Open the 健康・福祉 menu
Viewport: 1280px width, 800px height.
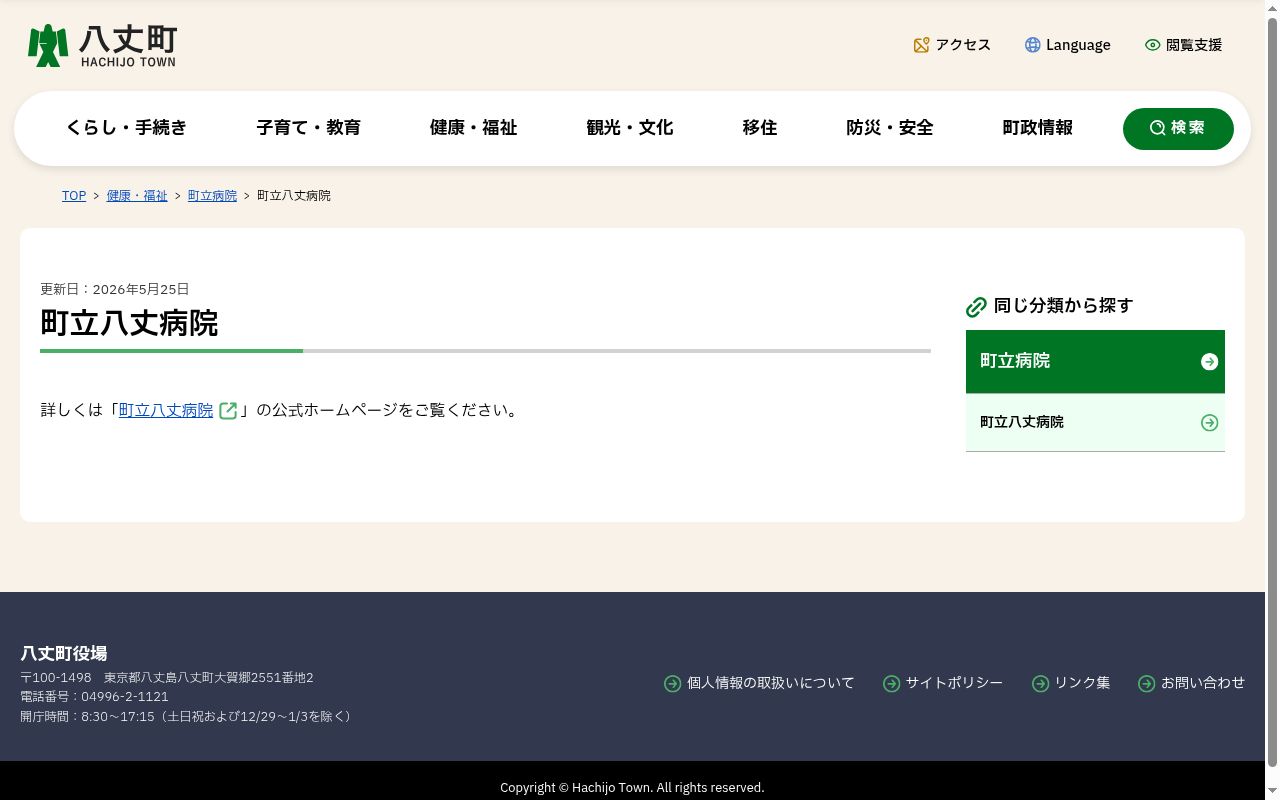coord(473,128)
